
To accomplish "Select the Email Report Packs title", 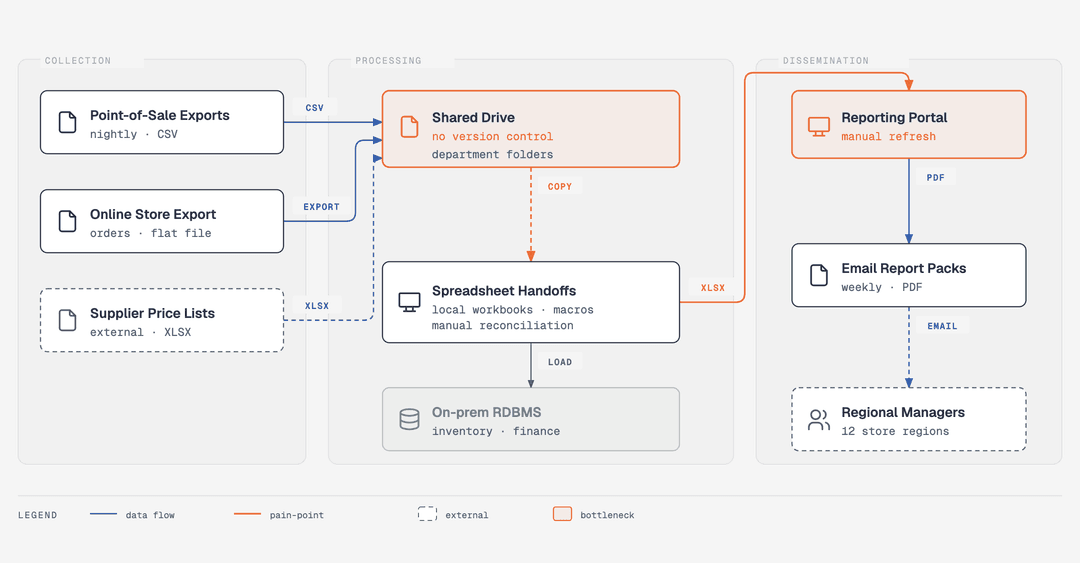I will point(904,268).
